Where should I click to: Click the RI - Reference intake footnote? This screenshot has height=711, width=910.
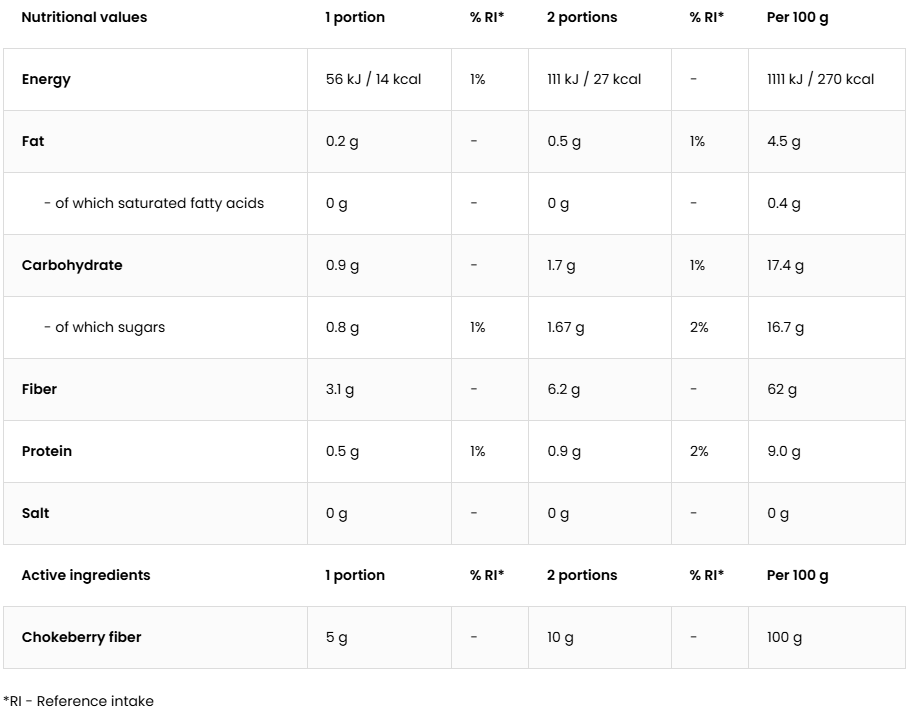click(78, 701)
